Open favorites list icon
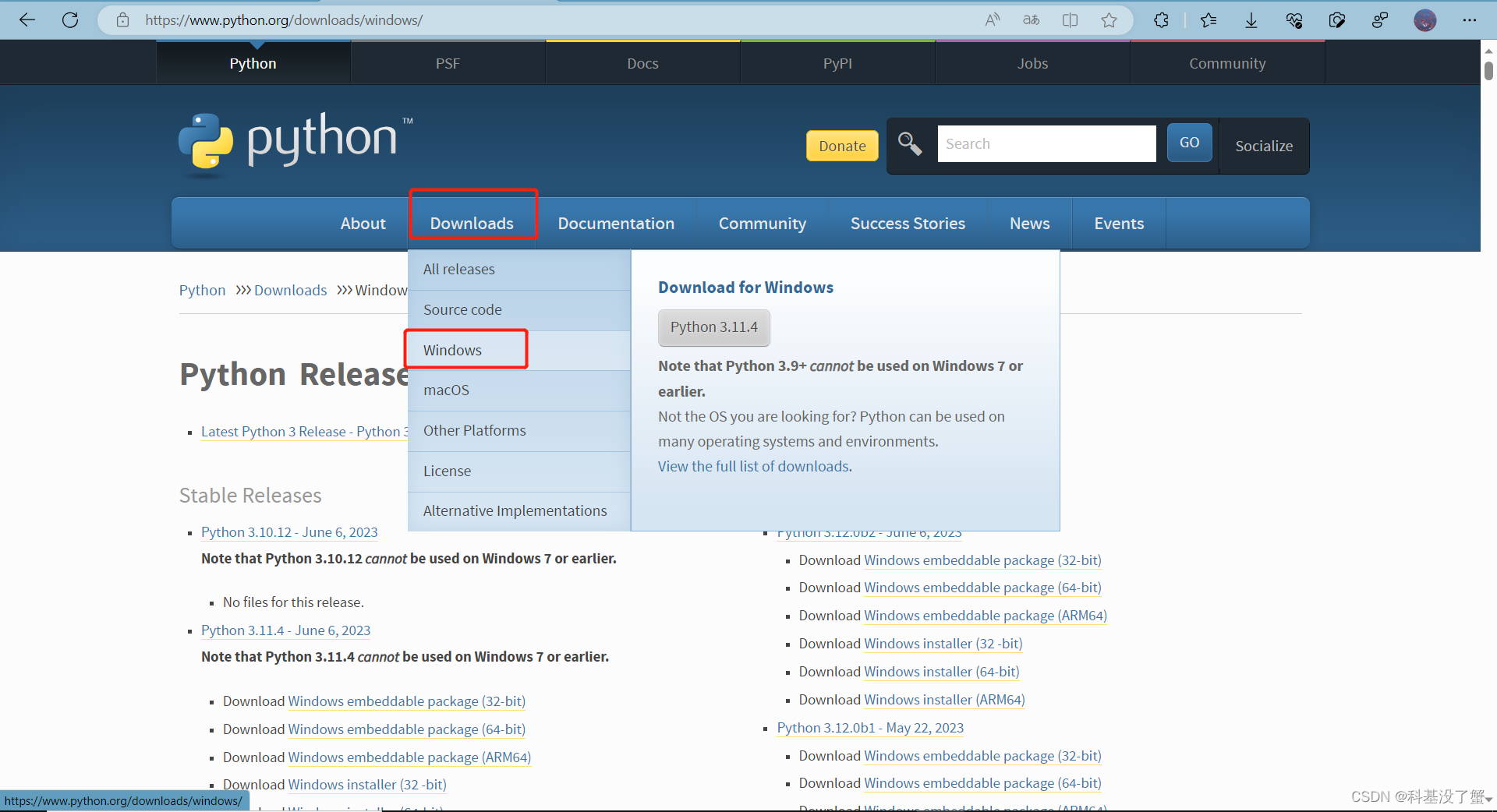1497x812 pixels. [x=1209, y=20]
